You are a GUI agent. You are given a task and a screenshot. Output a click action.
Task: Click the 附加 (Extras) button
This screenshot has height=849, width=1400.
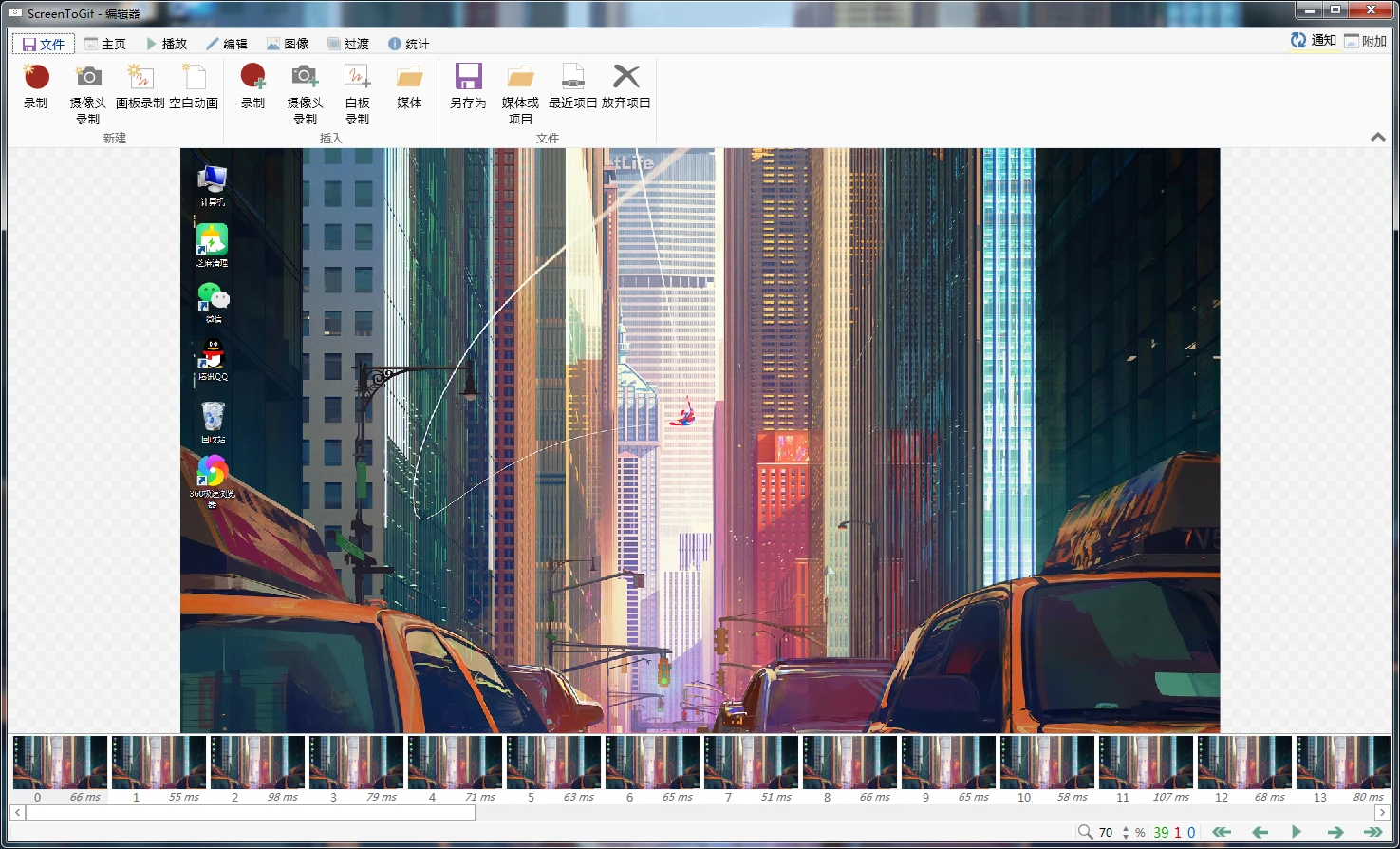tap(1365, 41)
